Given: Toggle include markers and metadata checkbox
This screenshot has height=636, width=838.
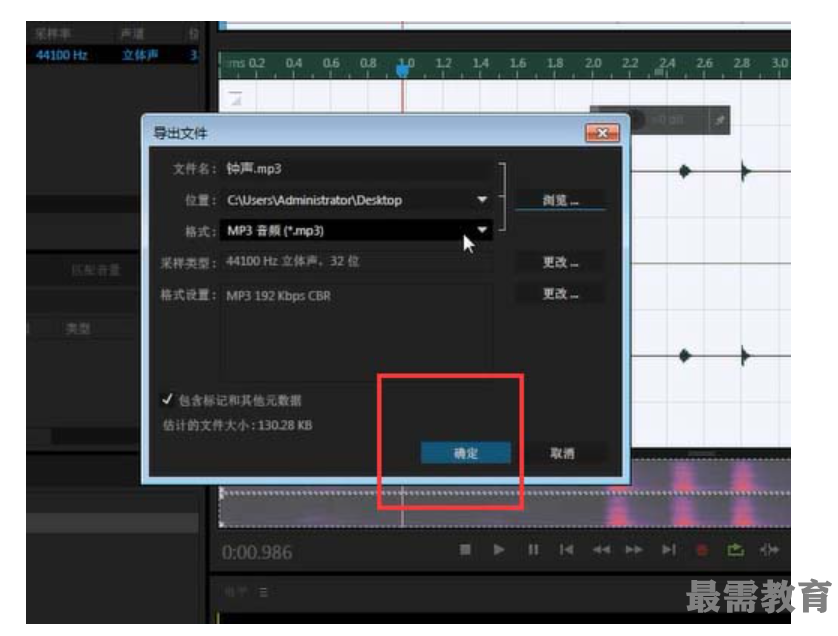Looking at the screenshot, I should click(167, 399).
